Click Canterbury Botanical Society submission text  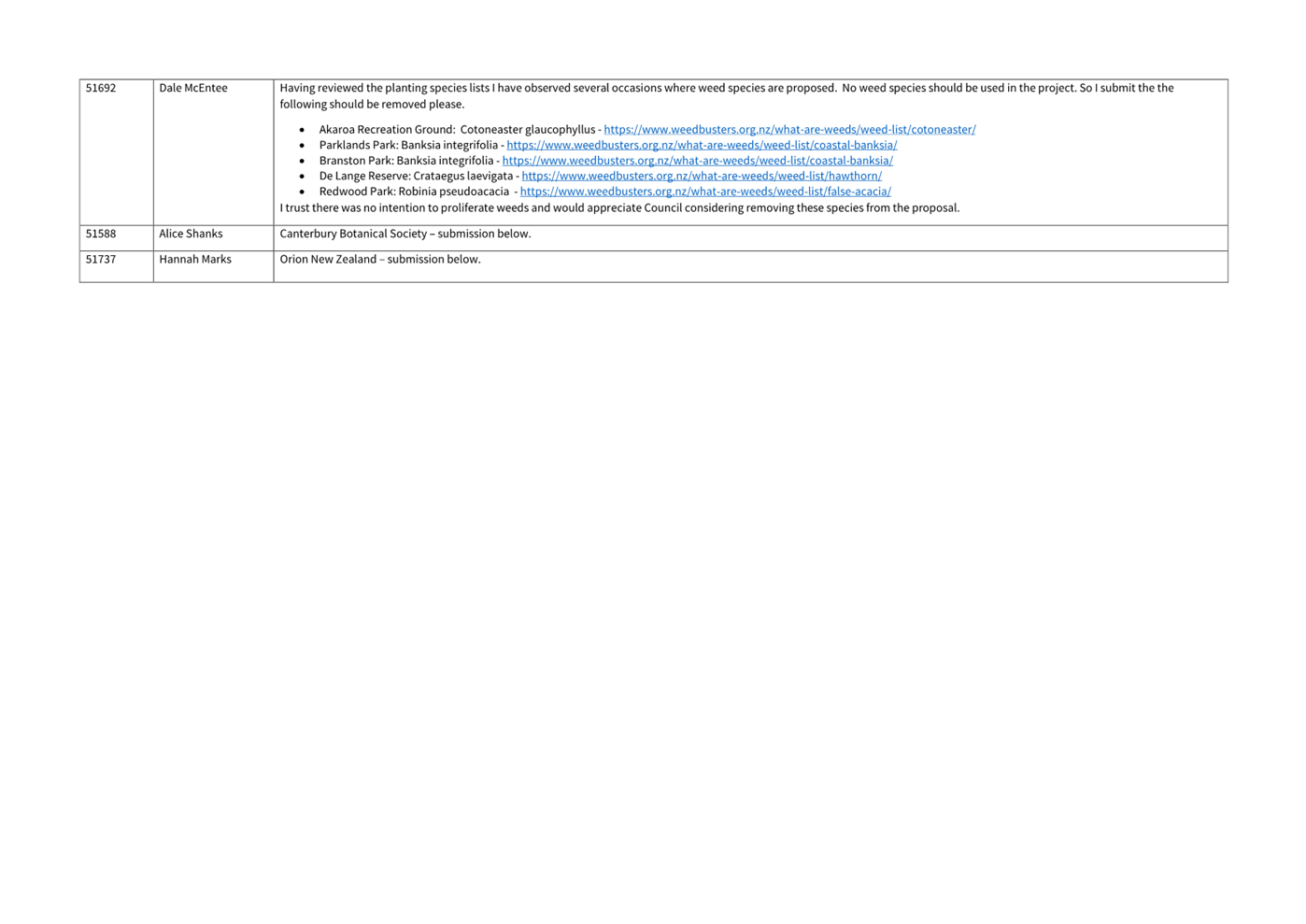[405, 235]
